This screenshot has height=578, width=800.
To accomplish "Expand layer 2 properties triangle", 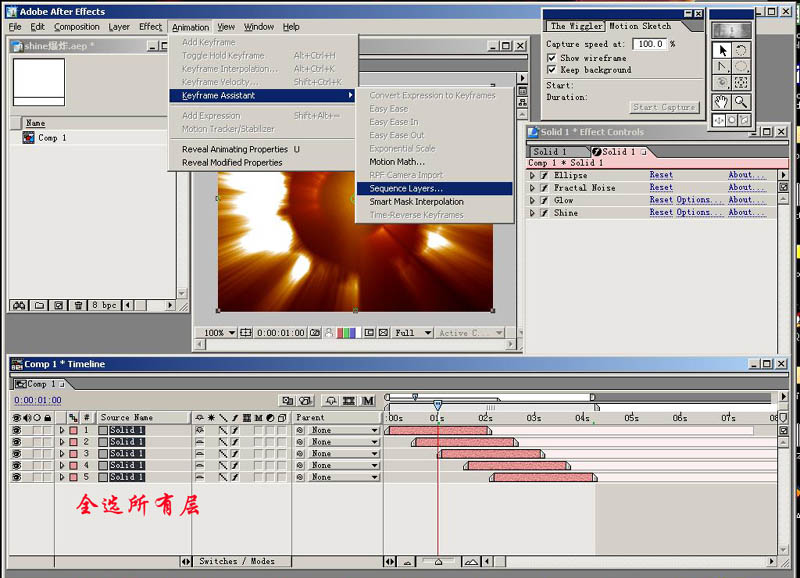I will (x=62, y=442).
